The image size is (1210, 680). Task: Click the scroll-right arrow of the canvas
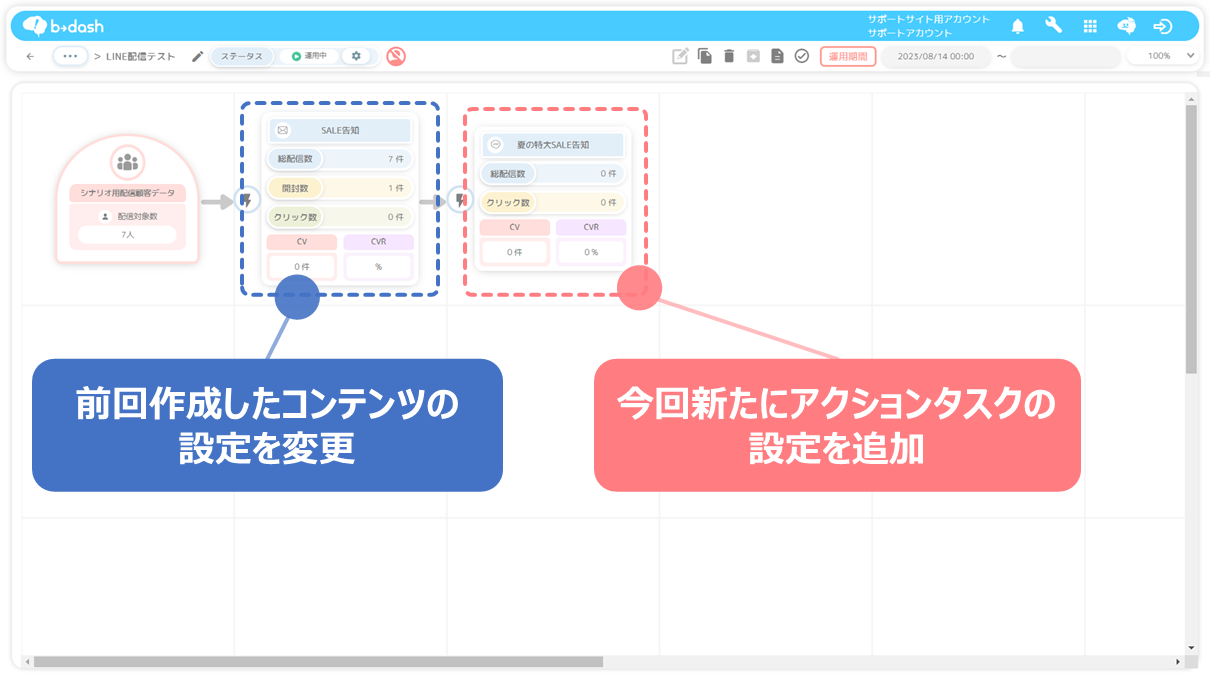tap(1178, 662)
